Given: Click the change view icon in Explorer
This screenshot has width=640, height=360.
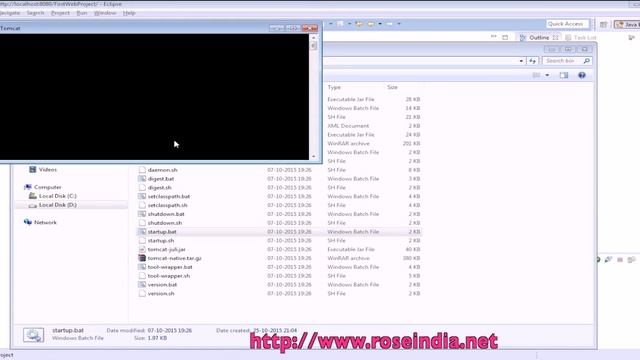Looking at the screenshot, I should click(536, 75).
